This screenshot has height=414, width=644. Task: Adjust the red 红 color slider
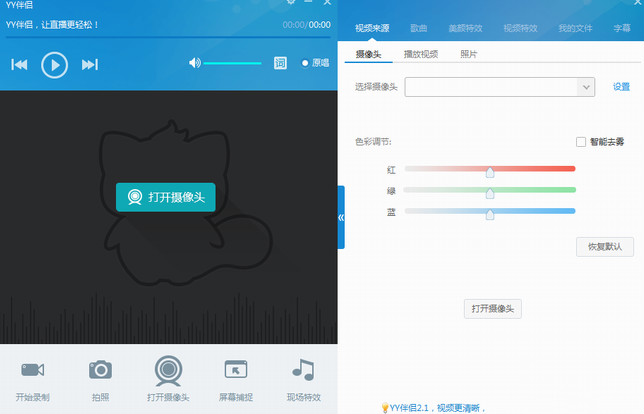[490, 170]
